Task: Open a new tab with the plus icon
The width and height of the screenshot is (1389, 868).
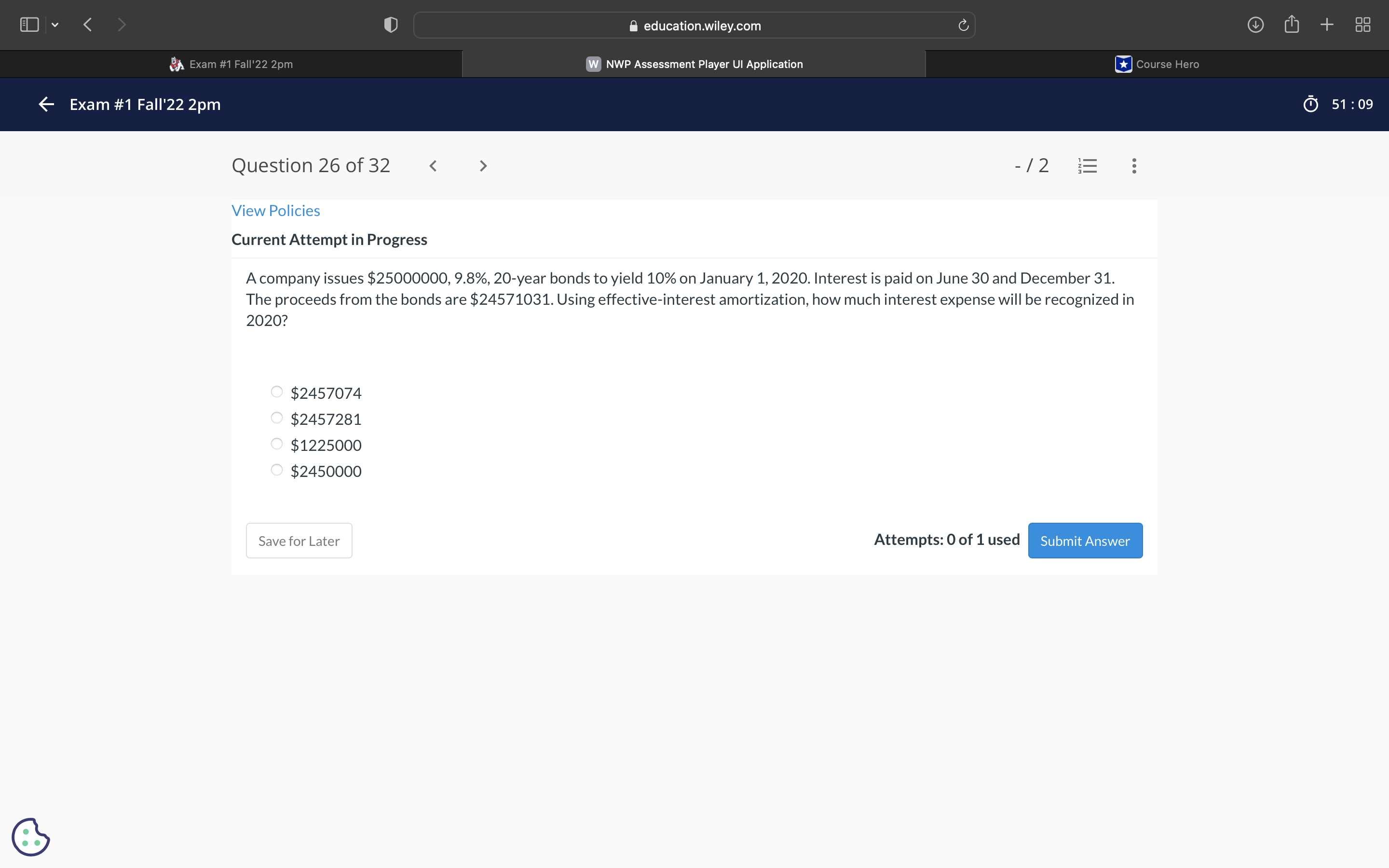Action: point(1327,25)
